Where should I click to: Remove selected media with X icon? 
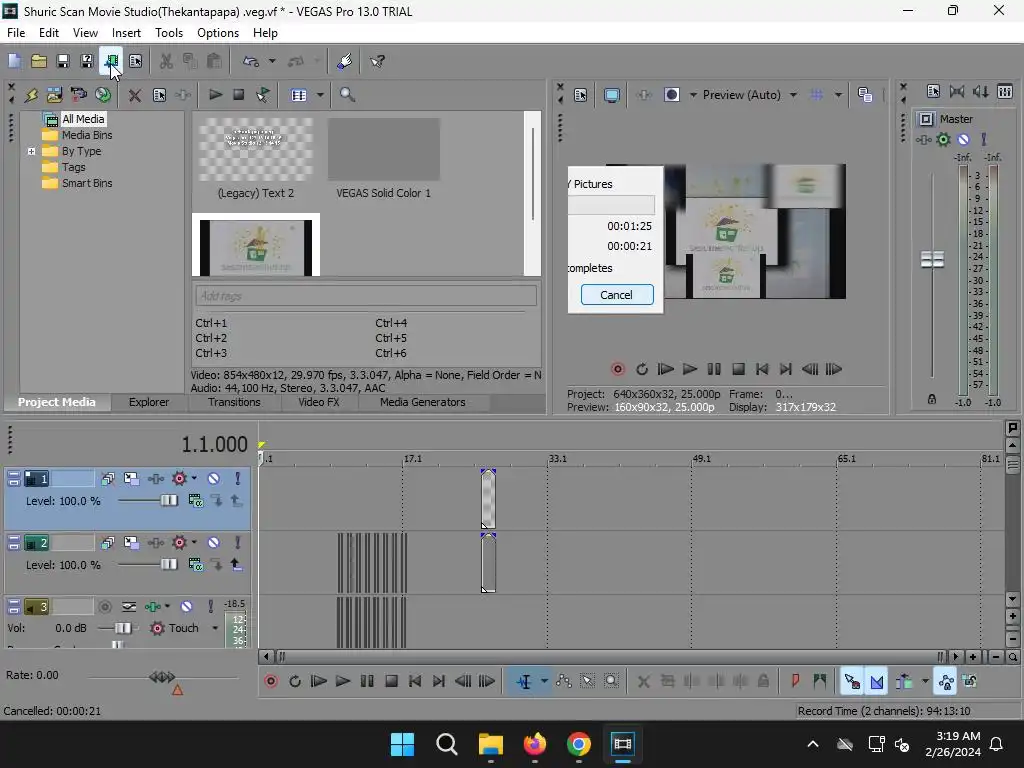pyautogui.click(x=135, y=95)
